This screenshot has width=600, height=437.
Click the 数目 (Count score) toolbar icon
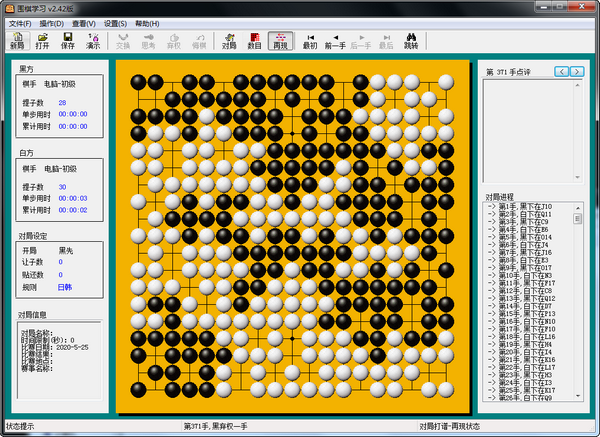254,41
